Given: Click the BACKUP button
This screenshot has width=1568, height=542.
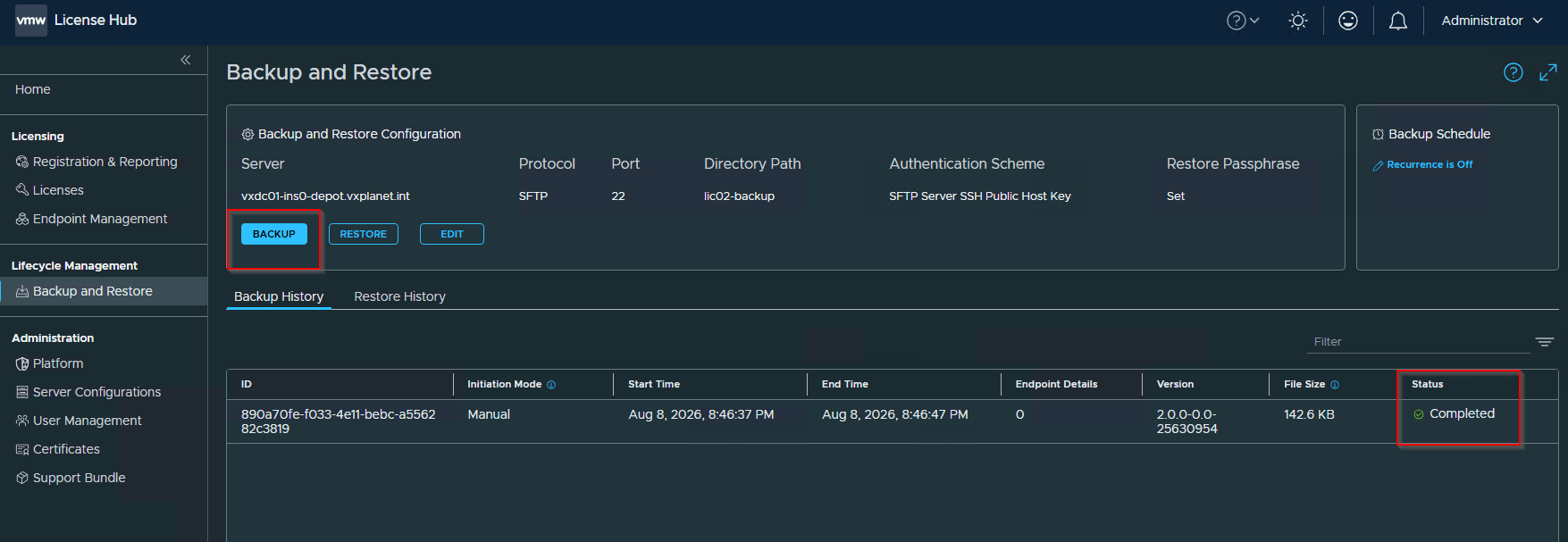Looking at the screenshot, I should coord(274,234).
